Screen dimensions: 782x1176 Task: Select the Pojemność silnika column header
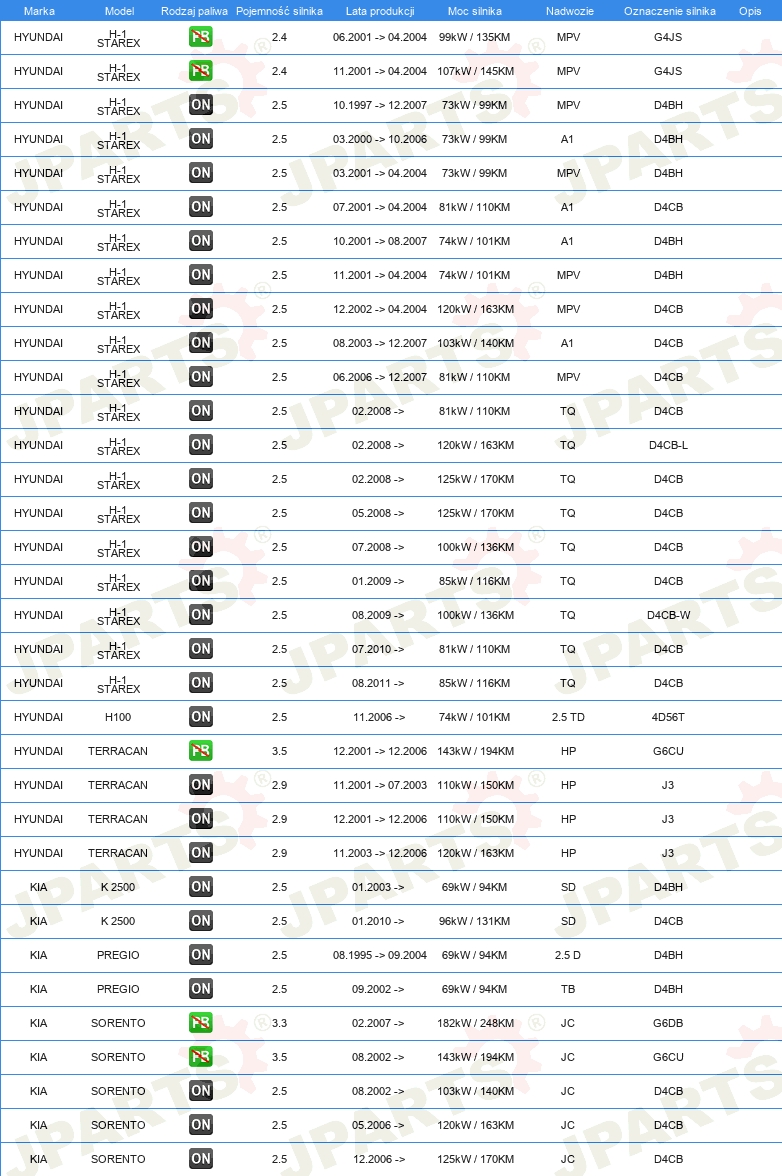(279, 11)
